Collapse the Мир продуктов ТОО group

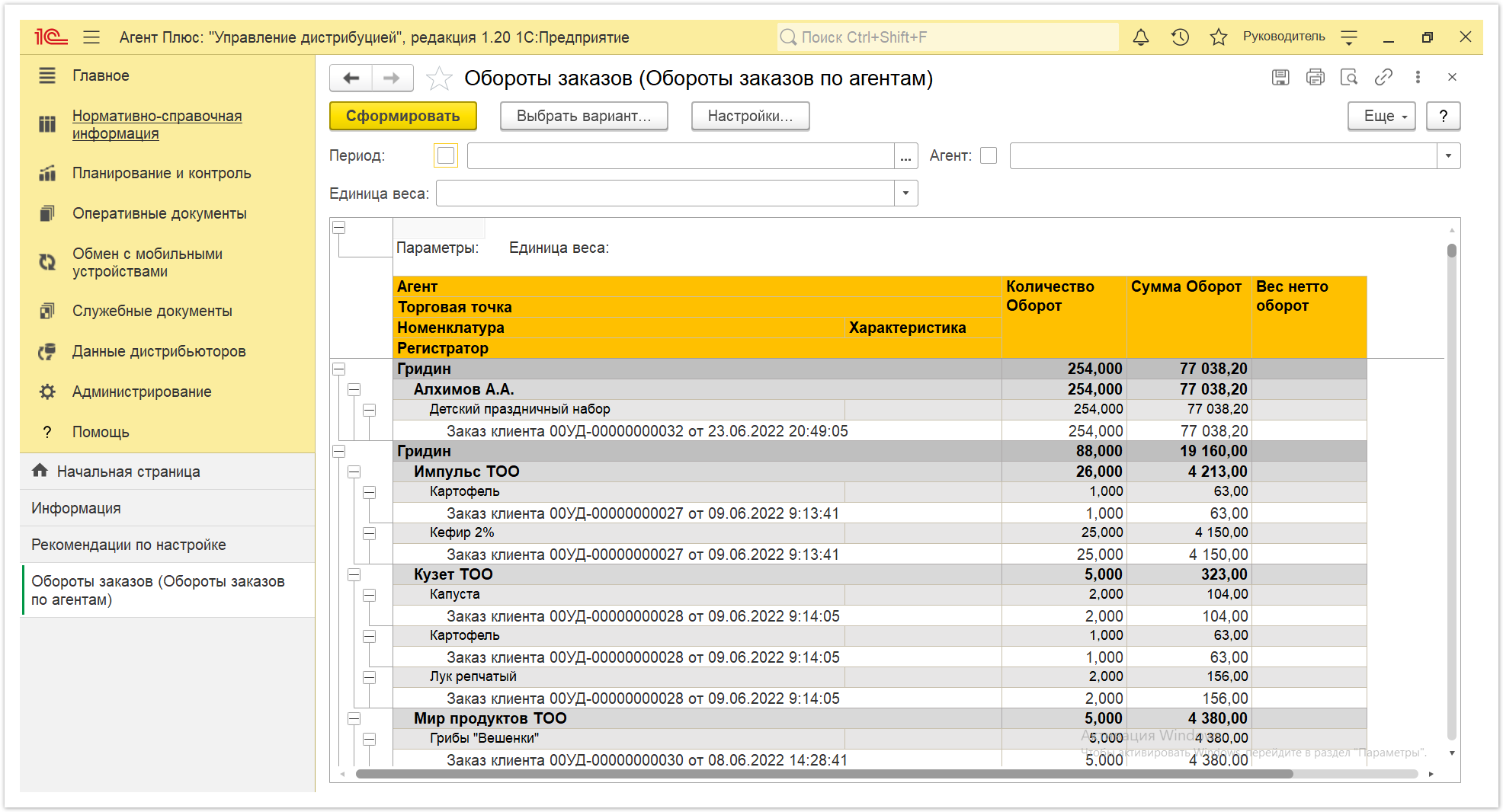click(x=354, y=719)
